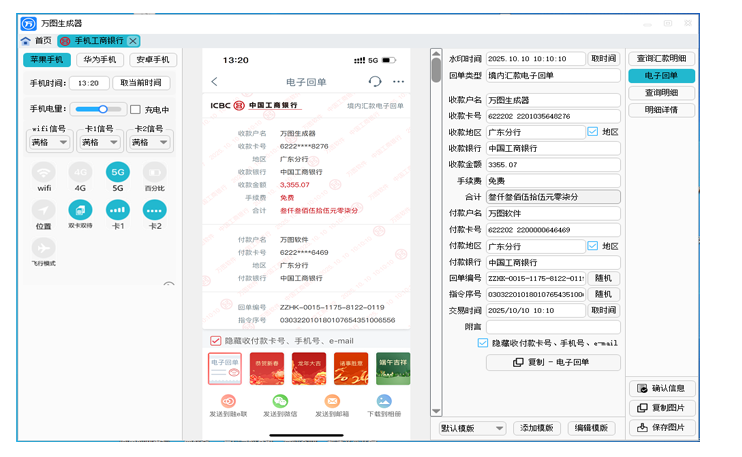Image resolution: width=742 pixels, height=457 pixels.
Task: Toggle the dual SIM (双卡双待) icon
Action: click(80, 210)
